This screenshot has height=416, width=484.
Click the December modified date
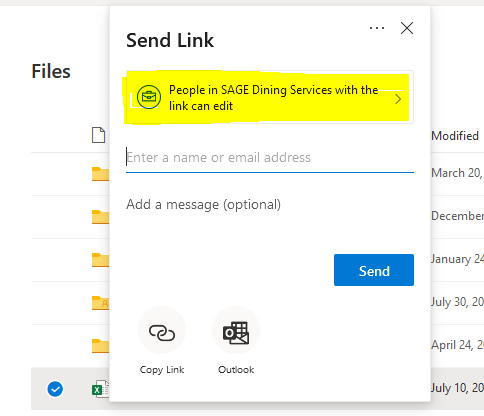[x=457, y=216]
